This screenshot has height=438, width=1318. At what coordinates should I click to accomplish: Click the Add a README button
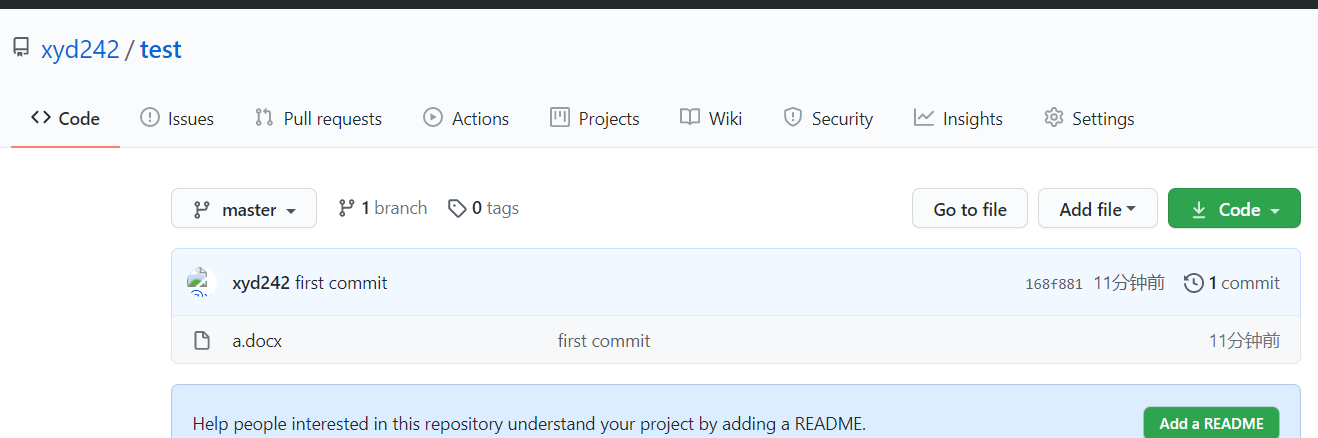click(x=1211, y=423)
